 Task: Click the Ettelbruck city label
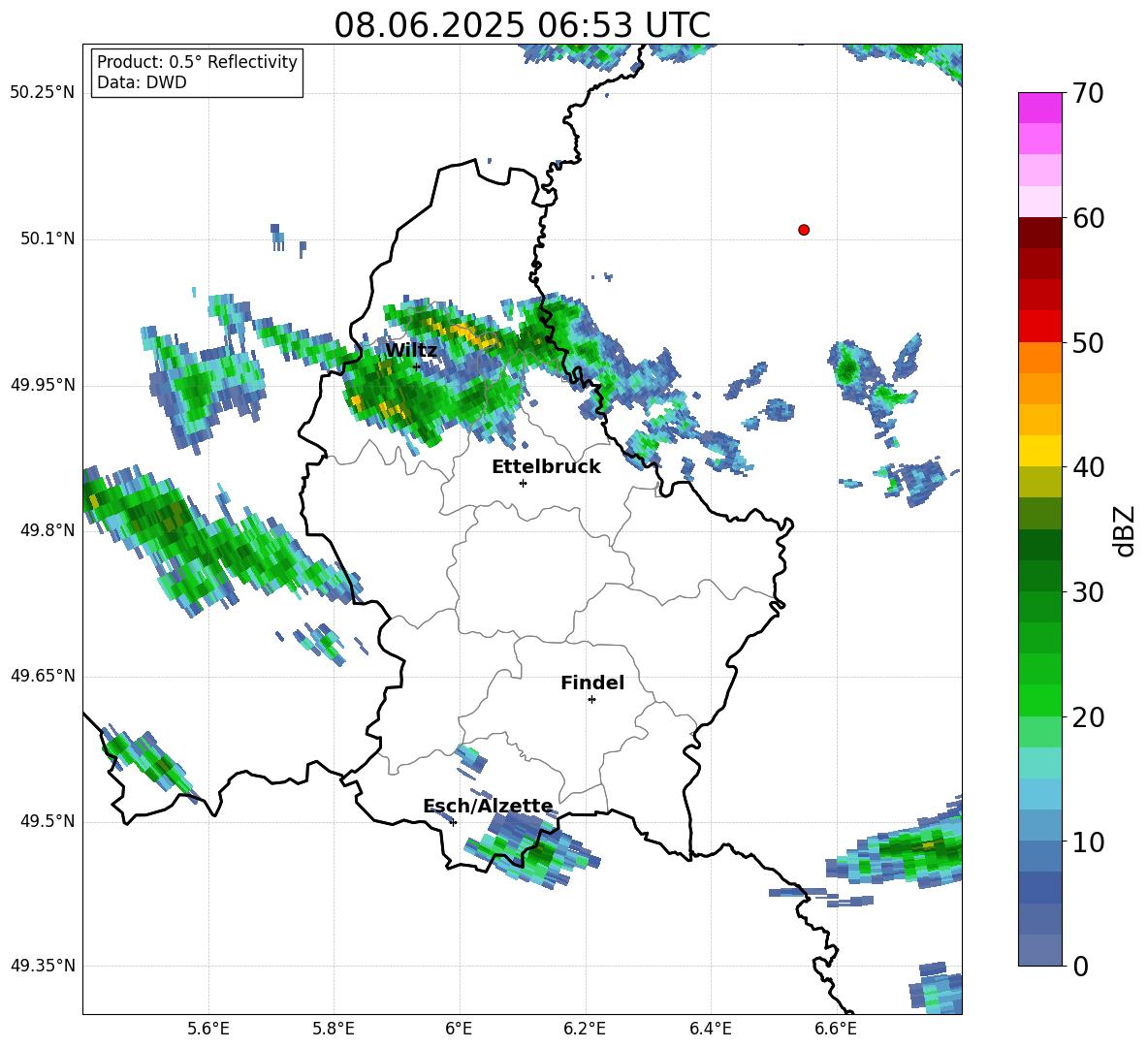click(546, 466)
